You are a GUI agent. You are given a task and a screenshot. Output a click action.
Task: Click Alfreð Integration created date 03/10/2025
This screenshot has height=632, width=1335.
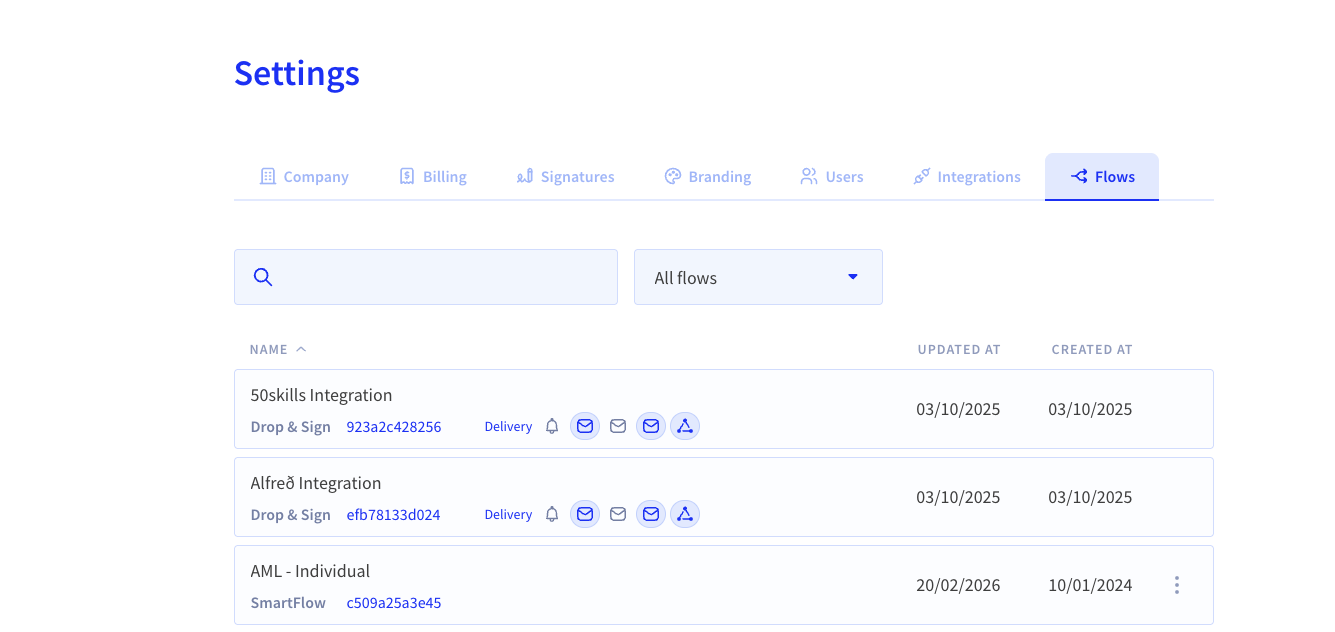pos(1090,497)
